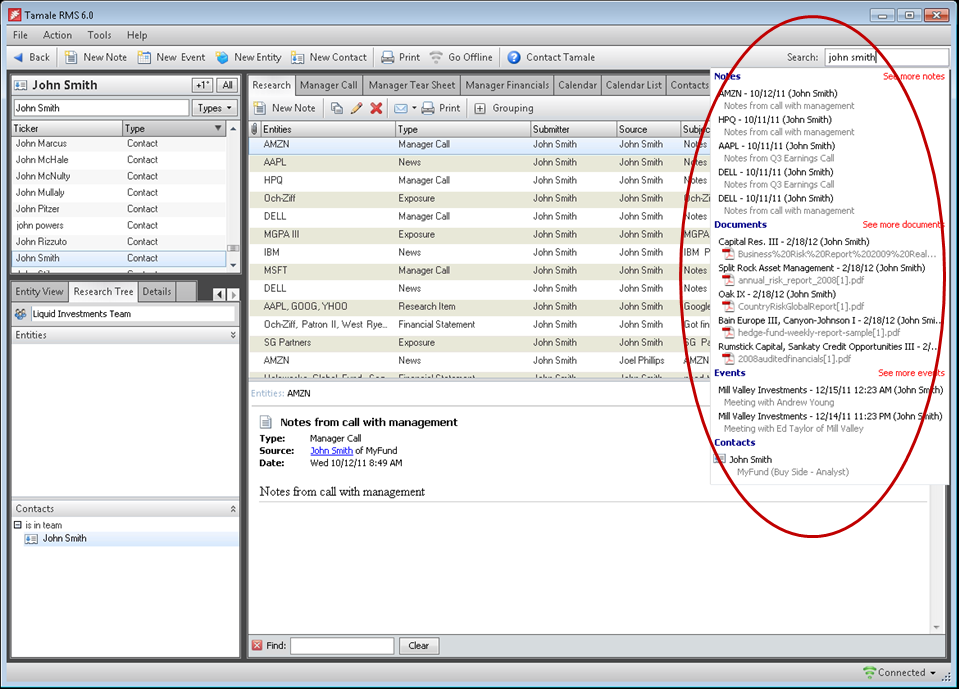Click See more notes link
Screen dimensions: 959x689
click(914, 76)
